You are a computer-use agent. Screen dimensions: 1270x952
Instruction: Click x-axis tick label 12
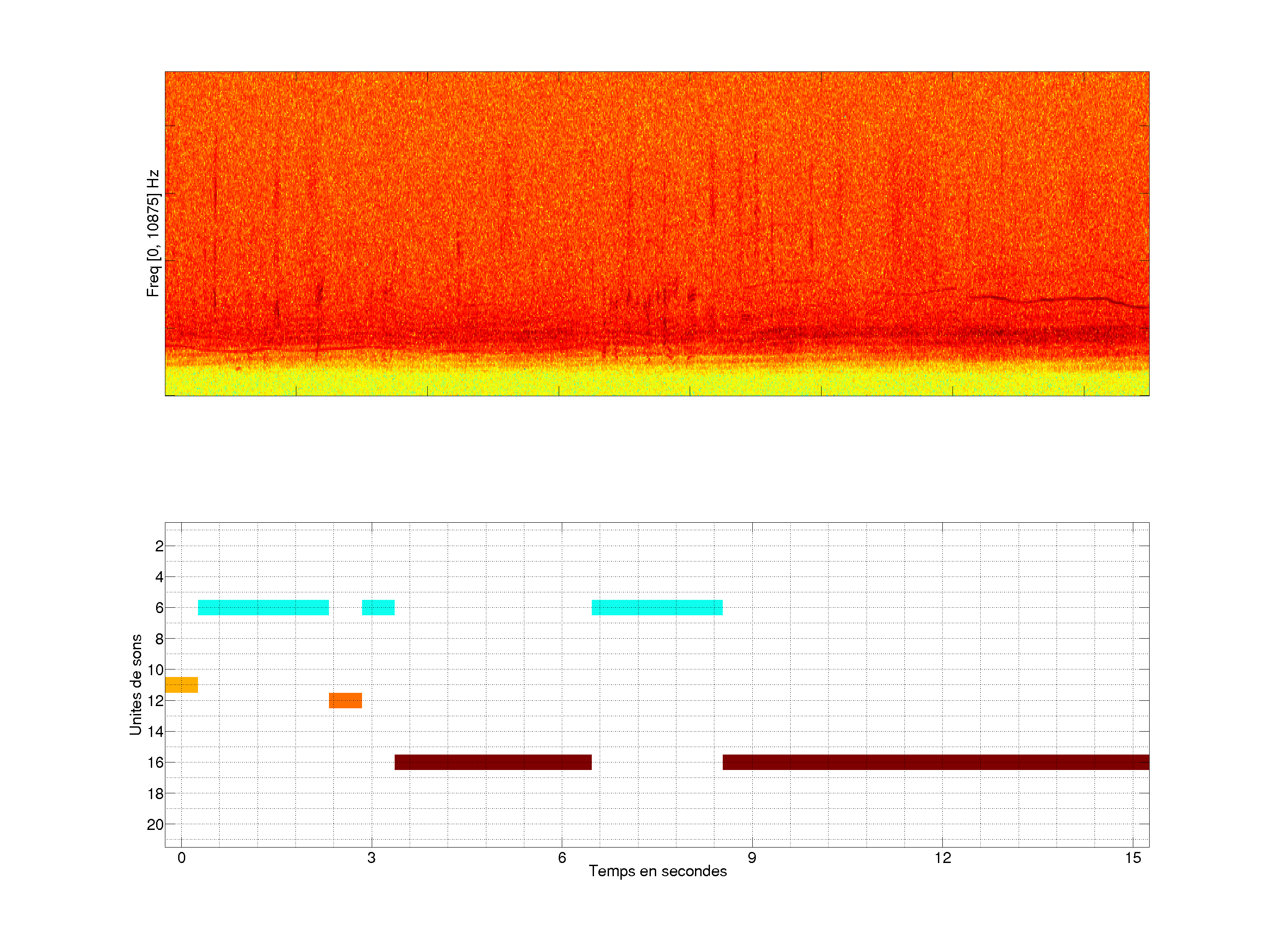coord(942,858)
